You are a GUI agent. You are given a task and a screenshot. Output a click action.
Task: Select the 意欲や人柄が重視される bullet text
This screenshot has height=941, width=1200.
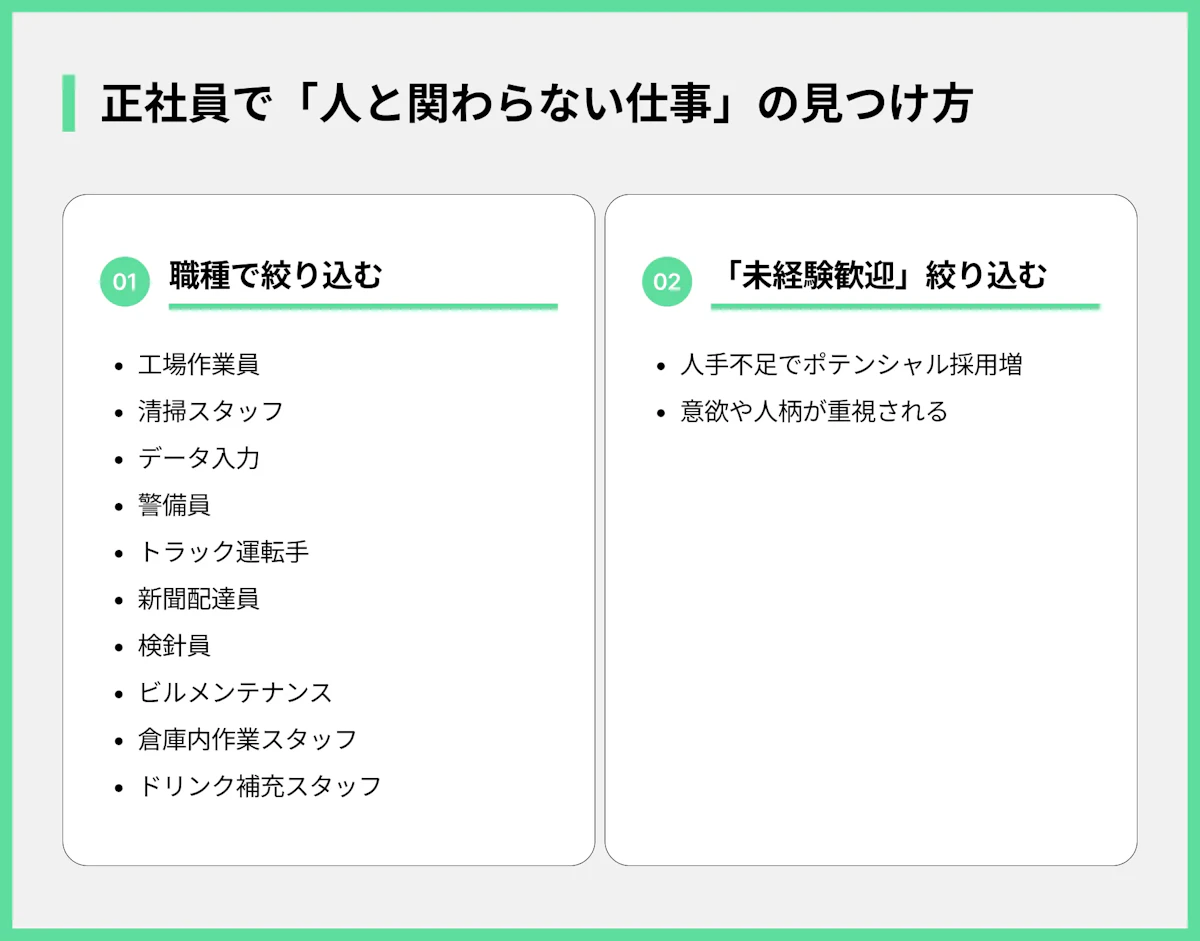[814, 411]
